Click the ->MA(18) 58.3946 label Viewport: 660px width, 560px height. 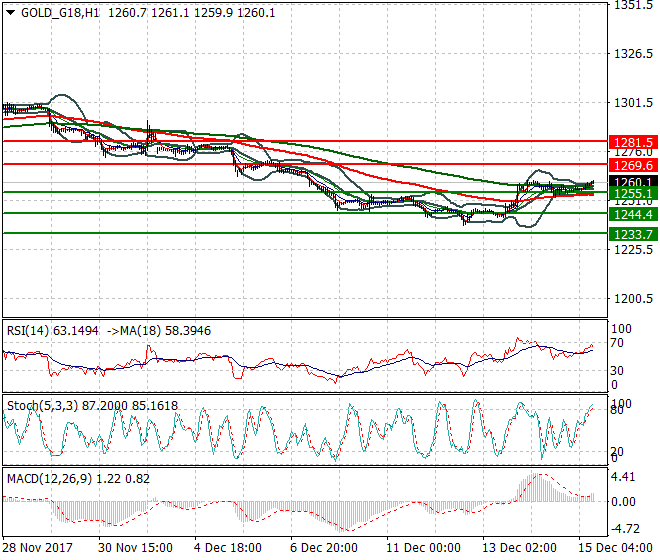[x=159, y=331]
